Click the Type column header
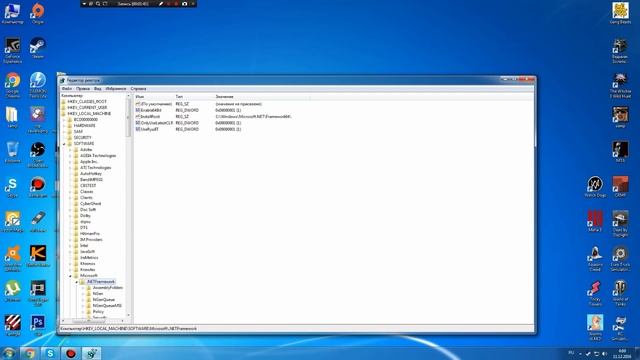The image size is (640, 360). (x=193, y=97)
